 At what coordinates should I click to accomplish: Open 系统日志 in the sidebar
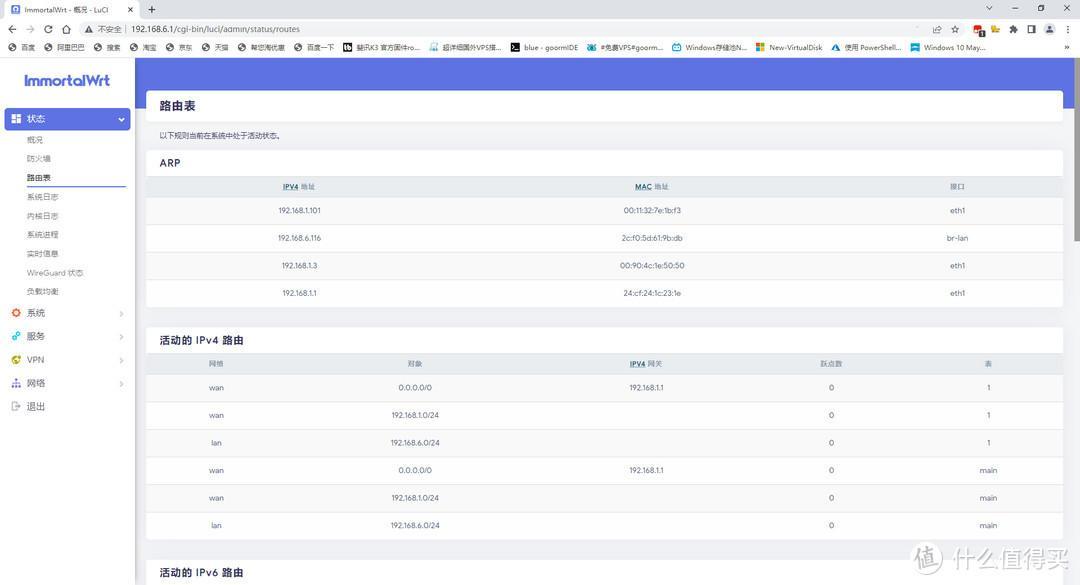(43, 197)
